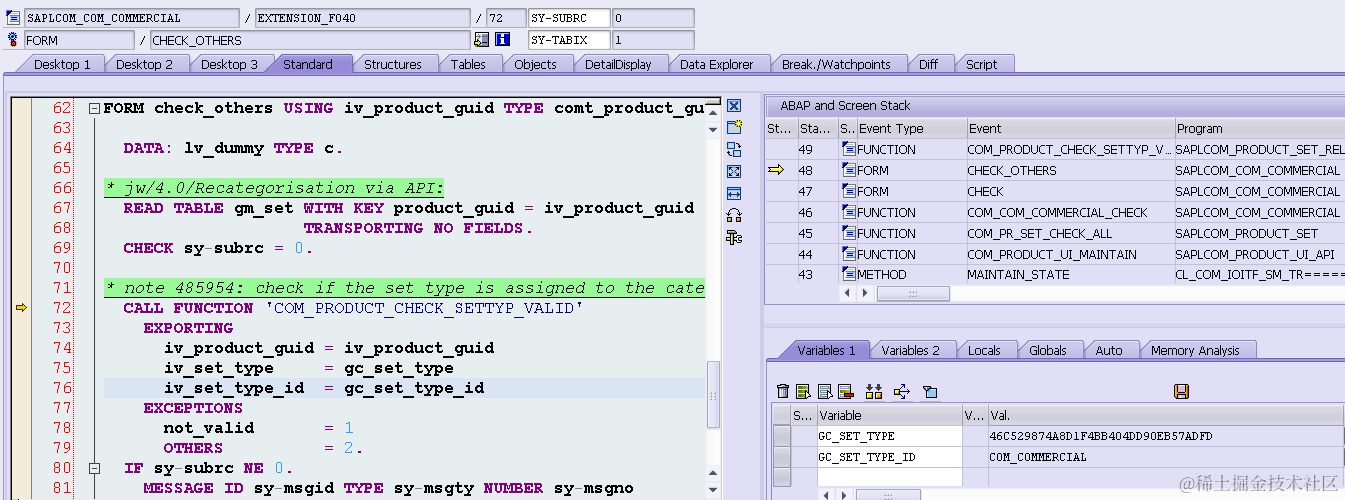The width and height of the screenshot is (1345, 500).
Task: Click the tool services icon at toolbar bottom
Action: point(734,237)
